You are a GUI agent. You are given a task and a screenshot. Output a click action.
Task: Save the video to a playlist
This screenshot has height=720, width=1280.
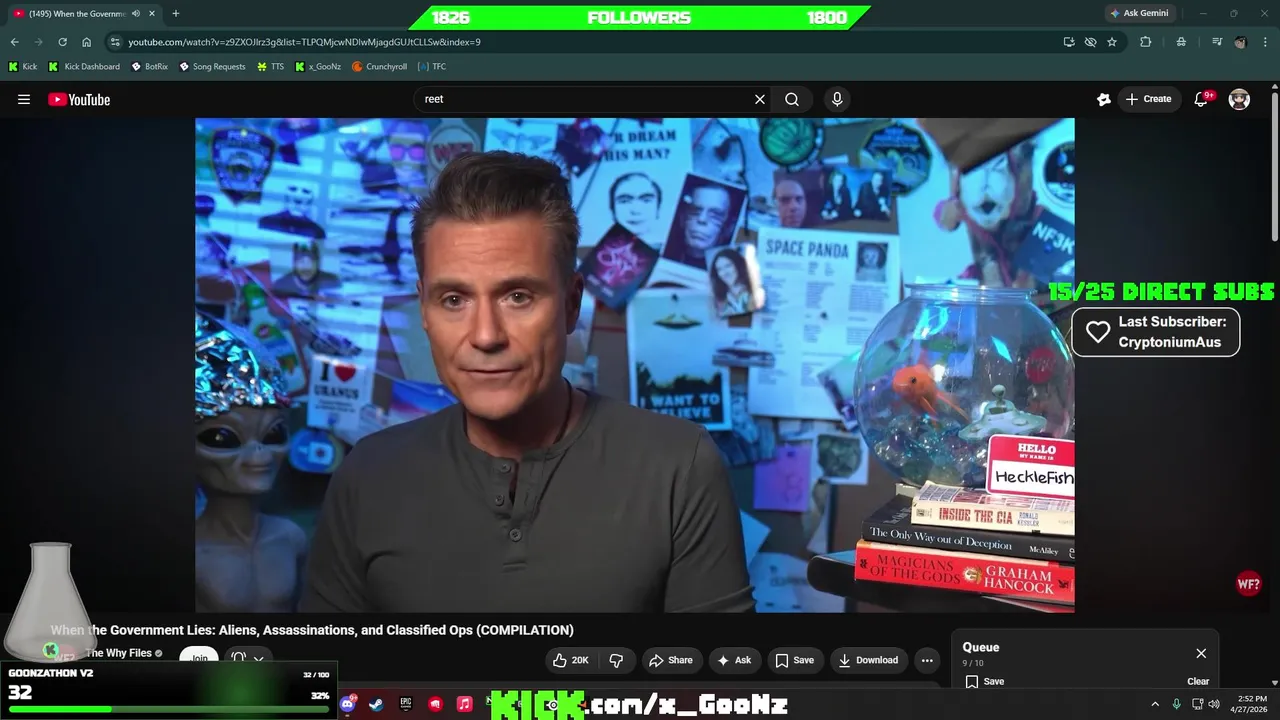(x=795, y=660)
